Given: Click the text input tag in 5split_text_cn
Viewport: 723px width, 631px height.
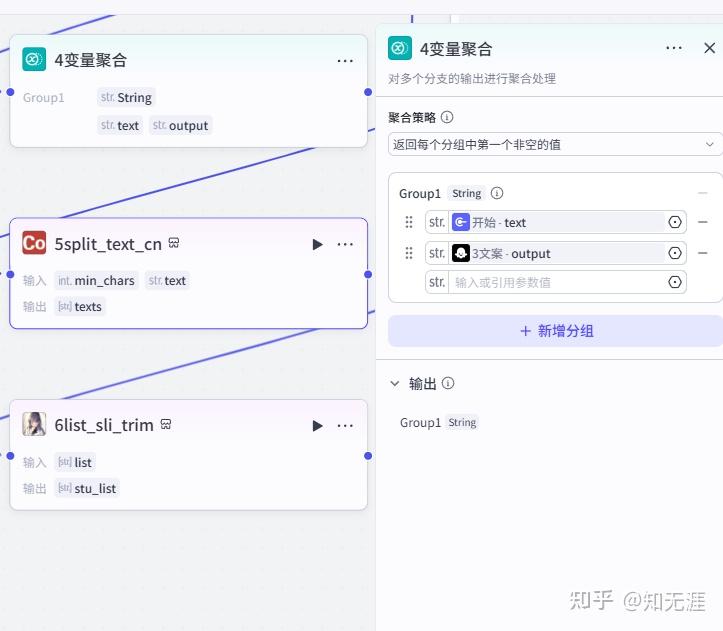Looking at the screenshot, I should (x=167, y=280).
